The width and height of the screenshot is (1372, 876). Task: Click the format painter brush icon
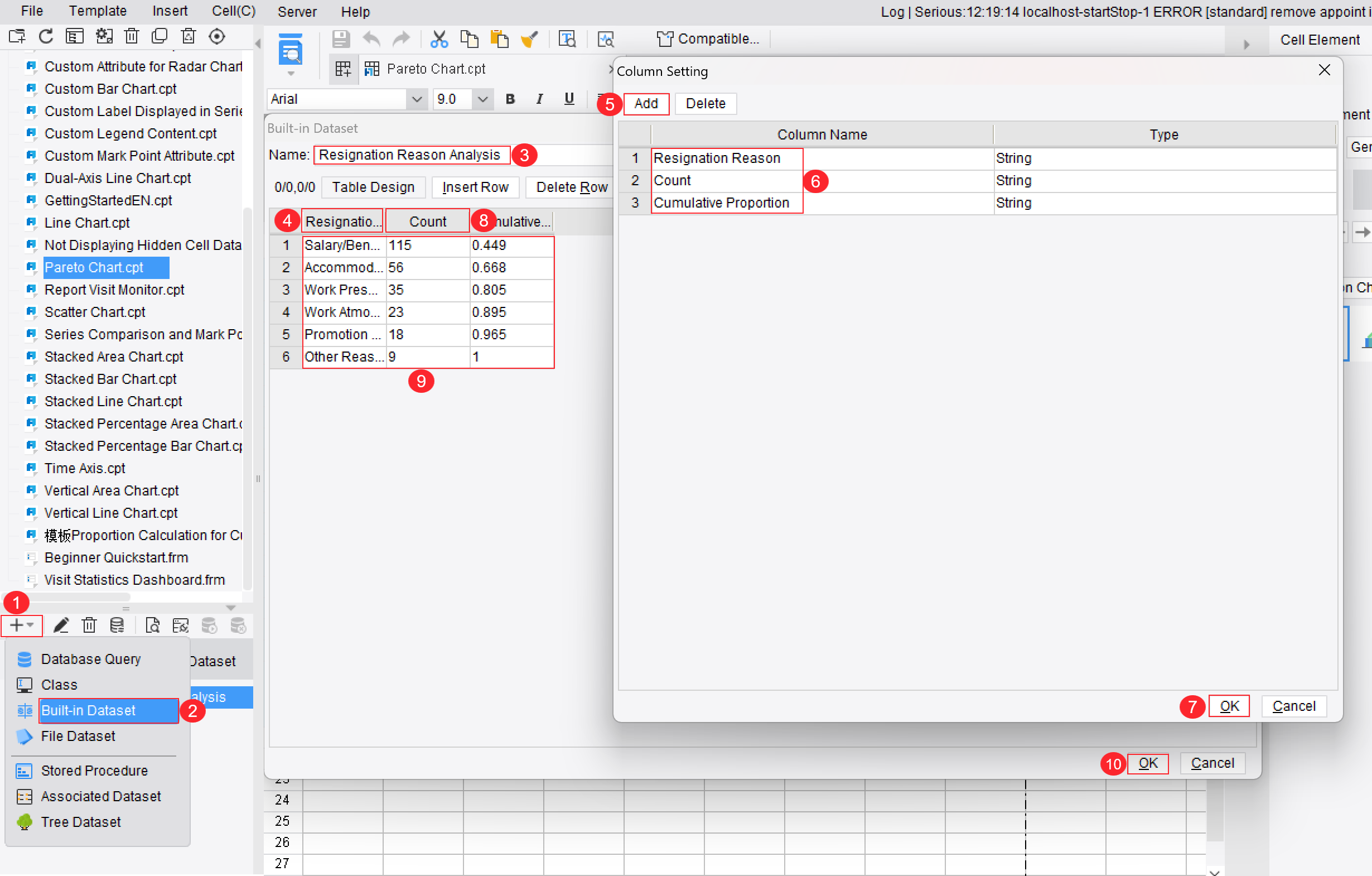coord(529,38)
